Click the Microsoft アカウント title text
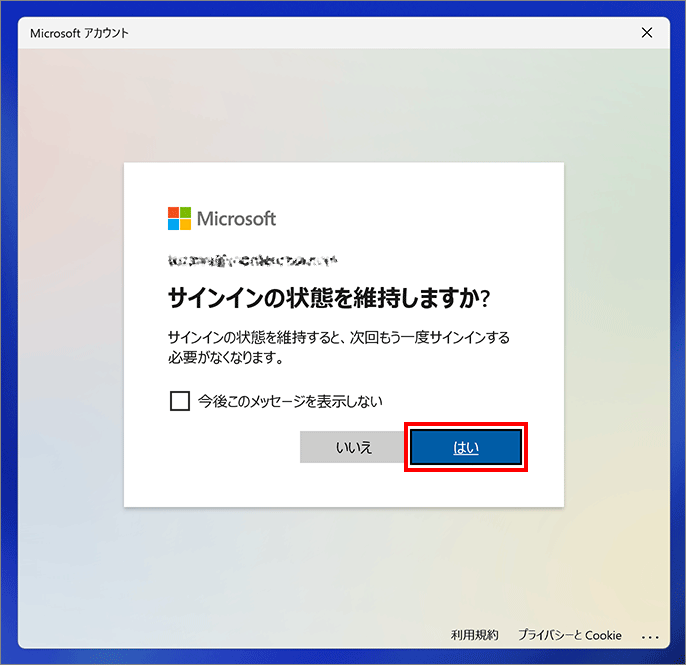This screenshot has height=665, width=686. [x=79, y=33]
